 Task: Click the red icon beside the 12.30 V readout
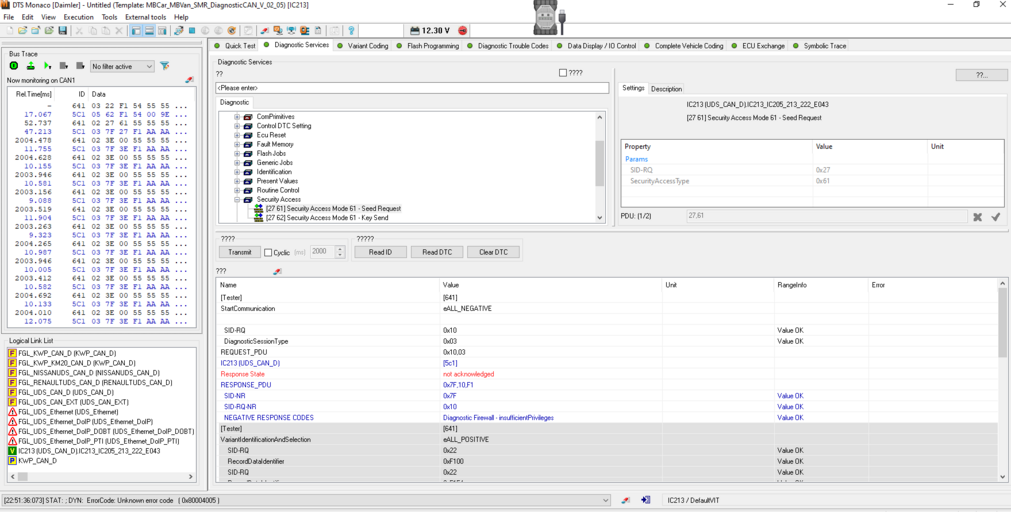pos(462,30)
